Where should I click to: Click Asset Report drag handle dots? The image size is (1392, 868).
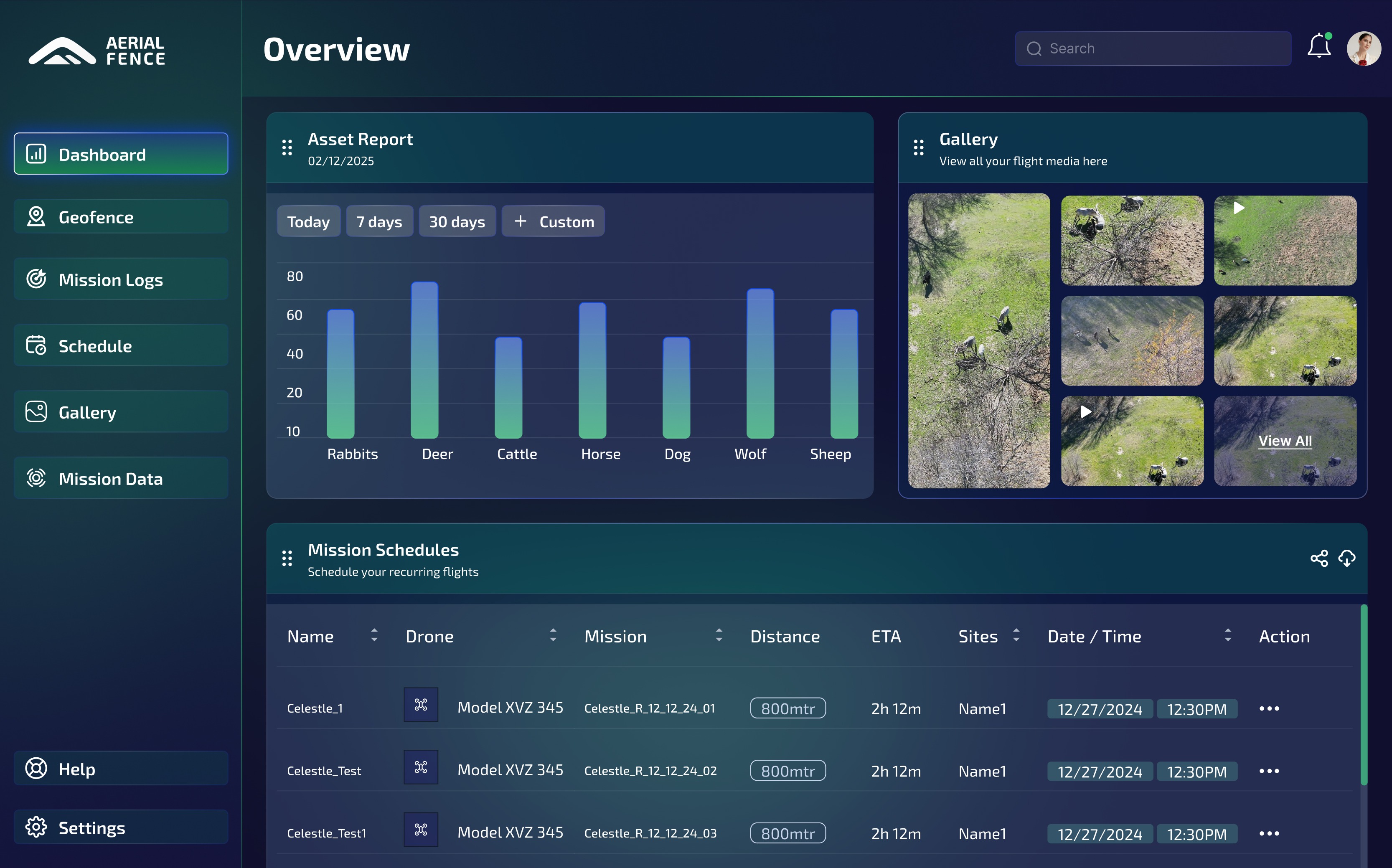coord(287,147)
